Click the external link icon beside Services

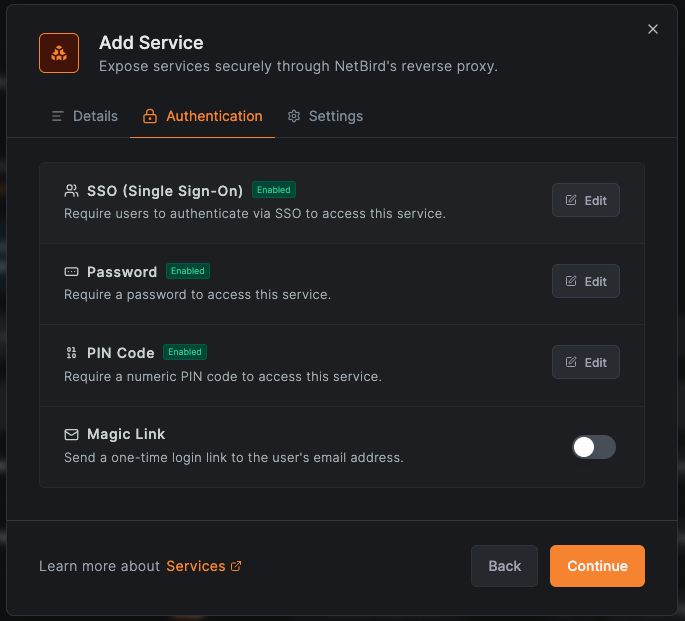click(236, 566)
